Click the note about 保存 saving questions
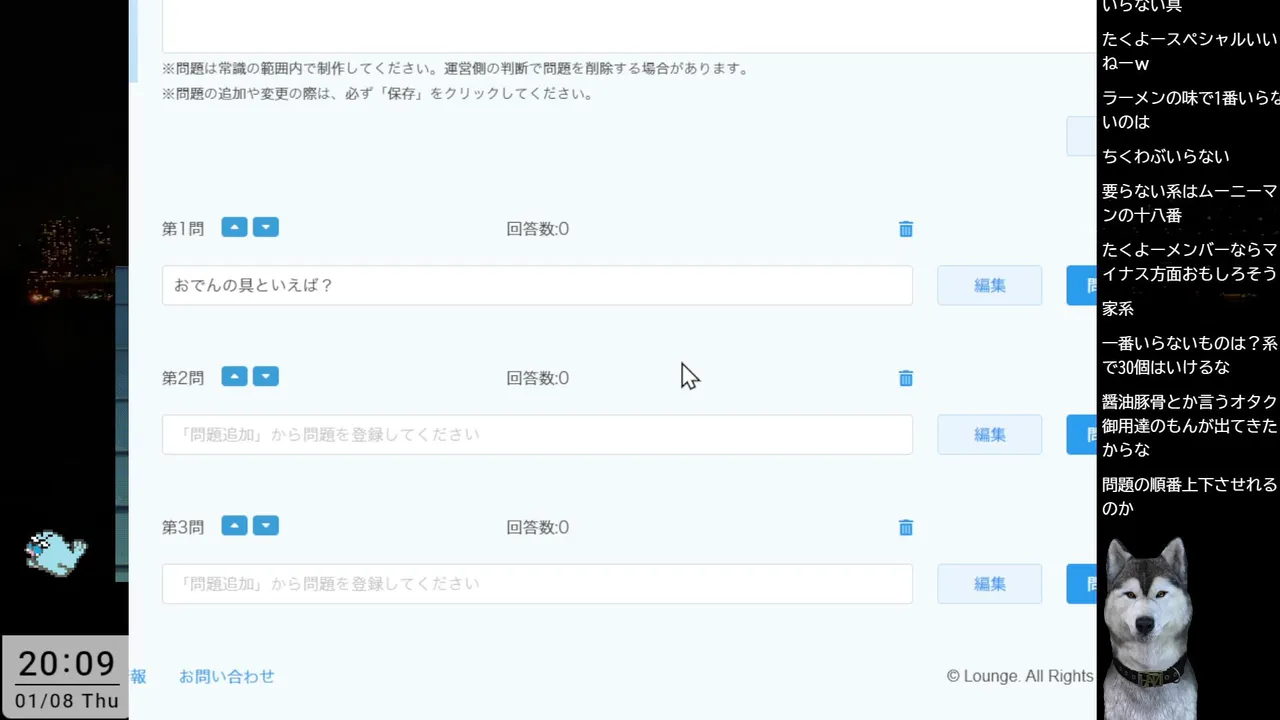The width and height of the screenshot is (1280, 720). (378, 94)
